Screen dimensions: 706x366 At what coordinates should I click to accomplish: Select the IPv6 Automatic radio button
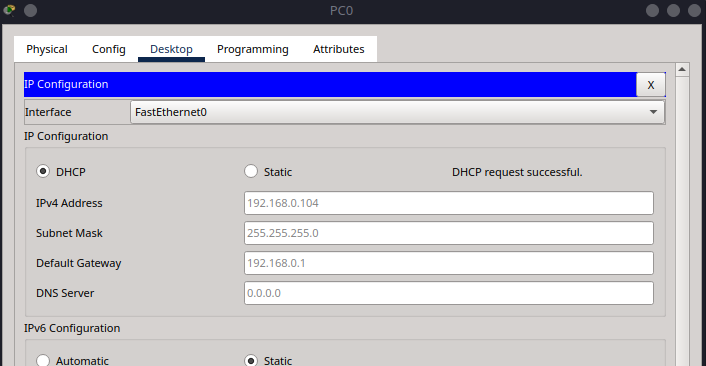pos(43,361)
